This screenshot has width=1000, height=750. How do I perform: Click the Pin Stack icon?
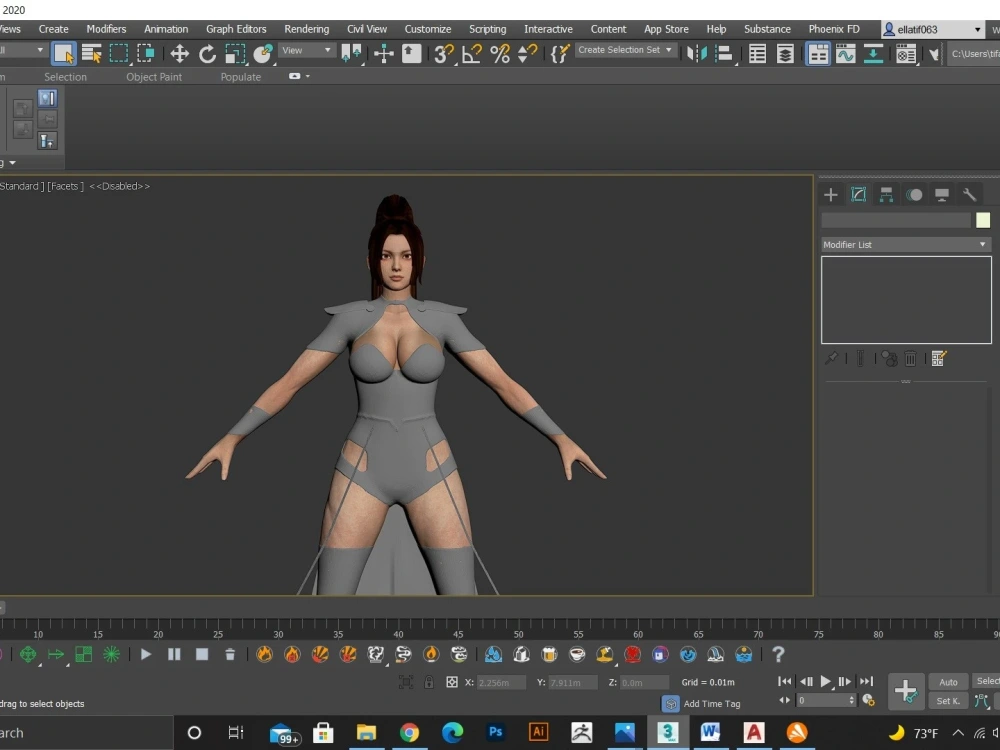pos(832,358)
